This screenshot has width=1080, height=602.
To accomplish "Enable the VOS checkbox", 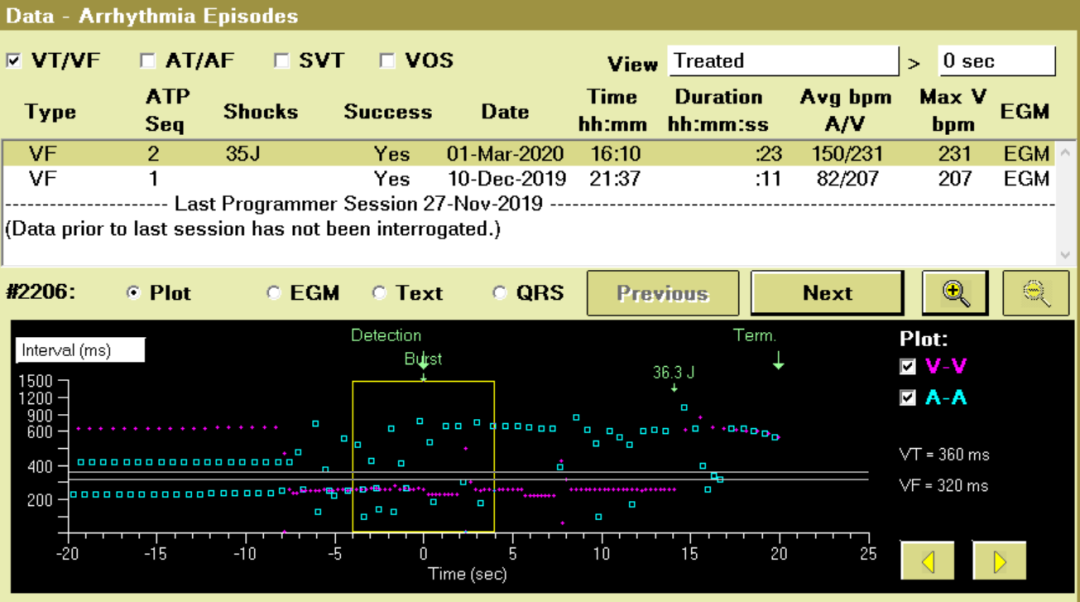I will tap(388, 61).
